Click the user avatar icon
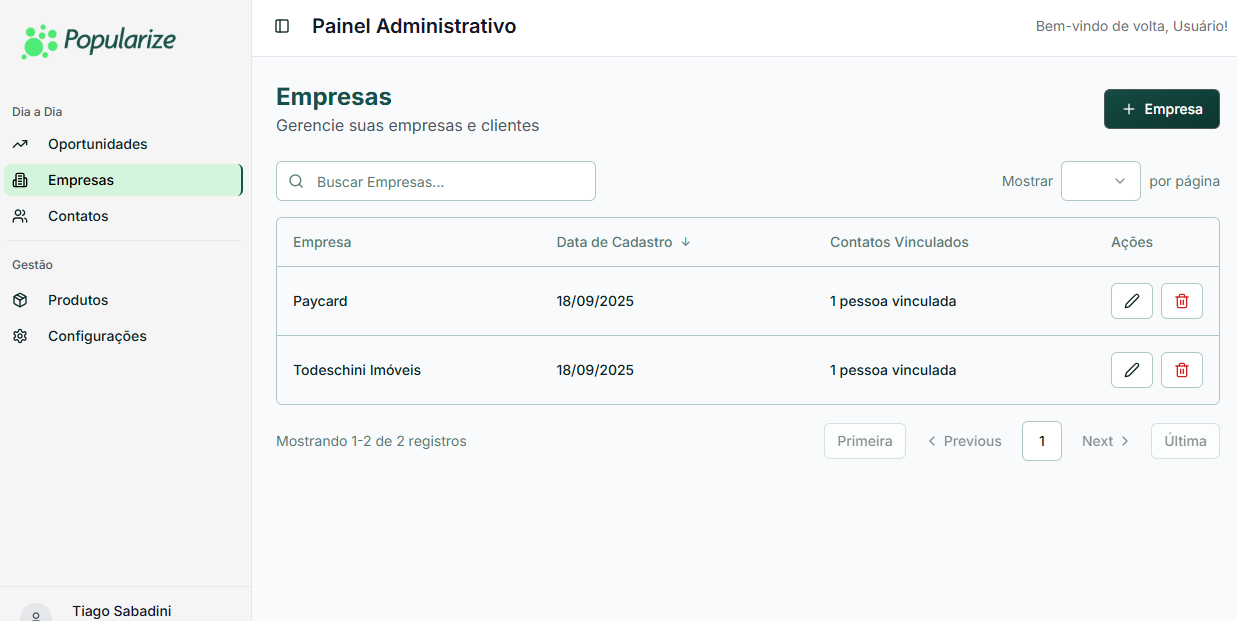Viewport: 1237px width, 621px height. click(x=36, y=612)
